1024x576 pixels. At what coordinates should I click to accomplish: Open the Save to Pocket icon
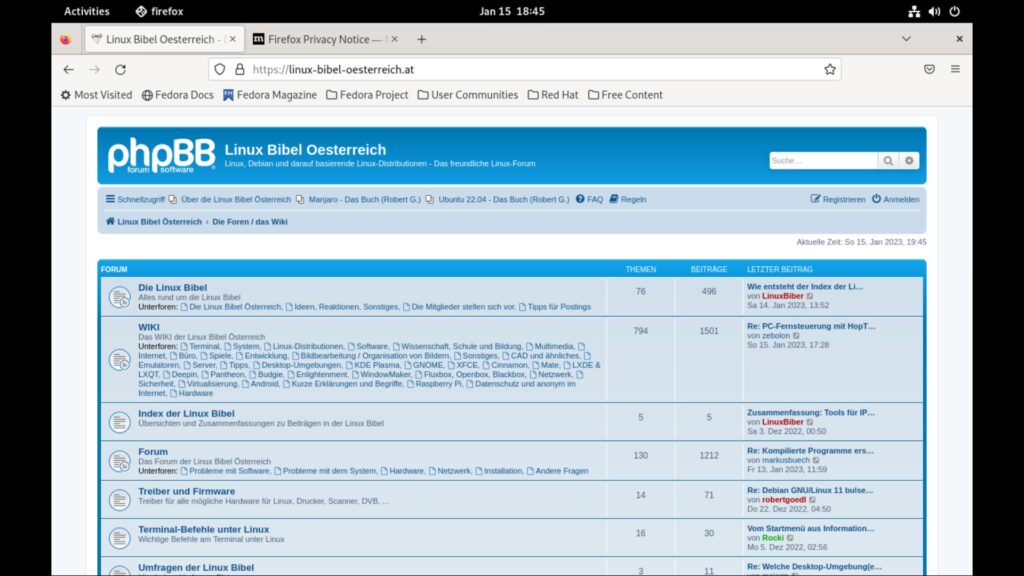click(x=929, y=69)
